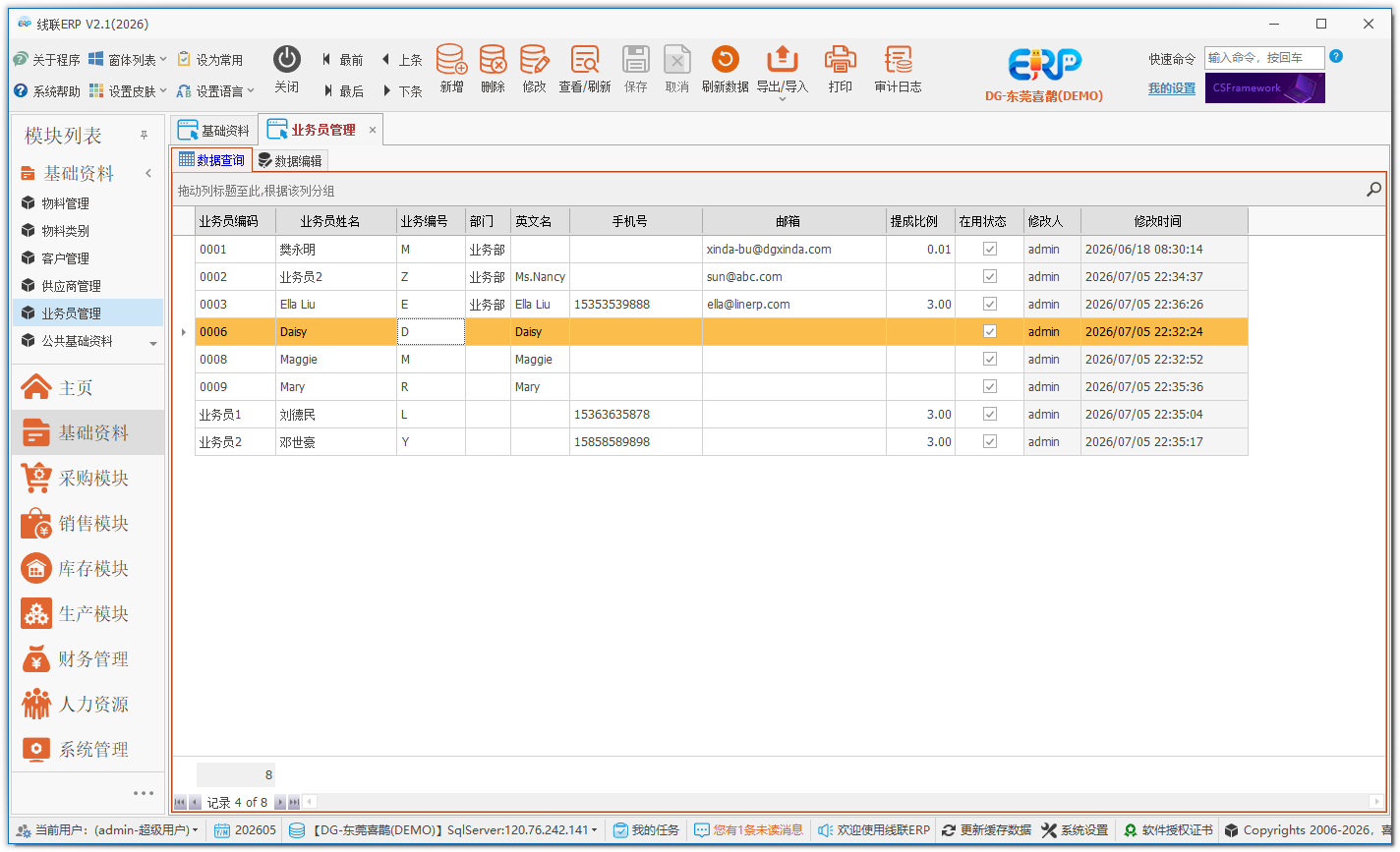The width and height of the screenshot is (1400, 852).
Task: Go to last record with 最后
Action: click(343, 90)
